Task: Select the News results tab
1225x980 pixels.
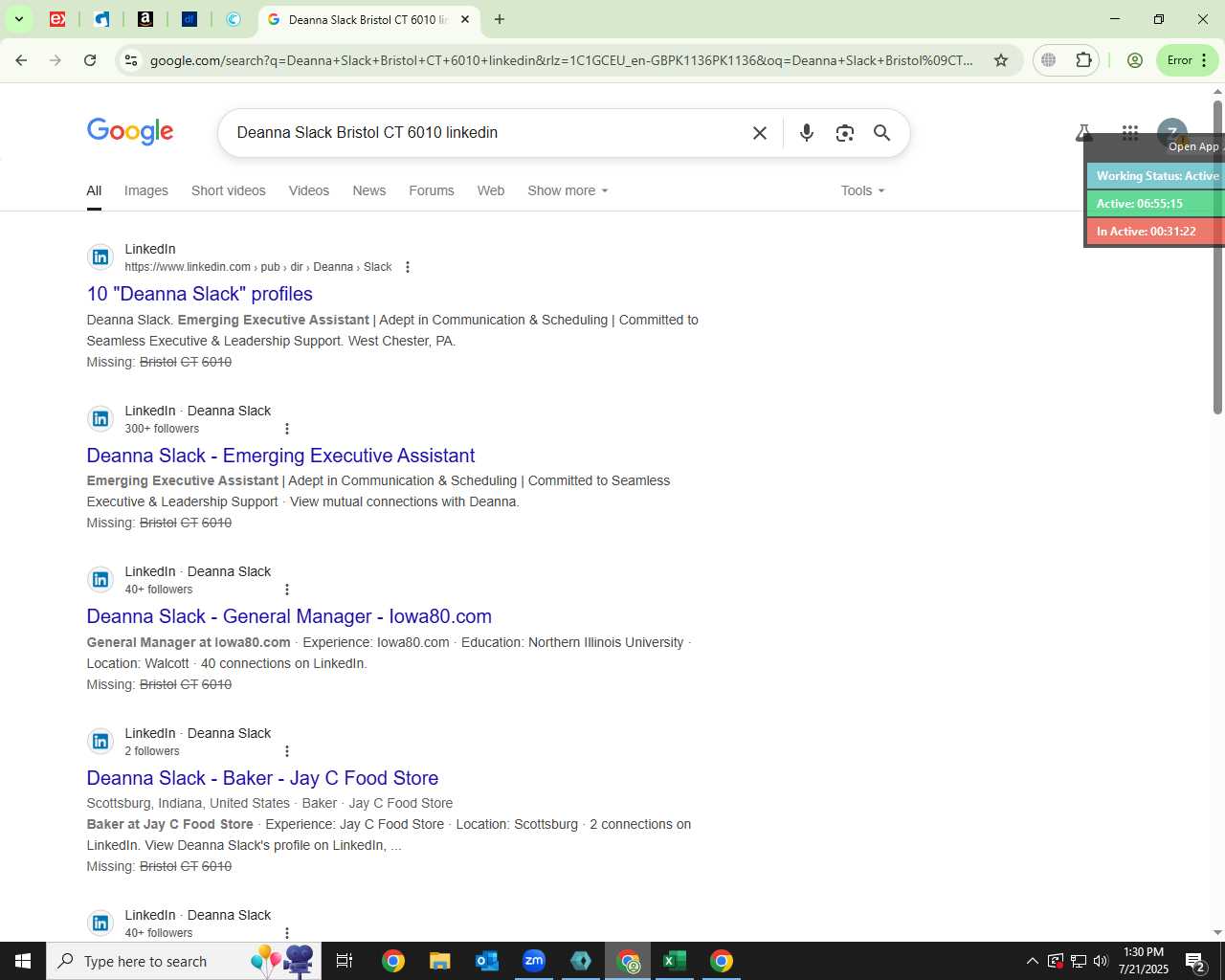Action: click(369, 190)
